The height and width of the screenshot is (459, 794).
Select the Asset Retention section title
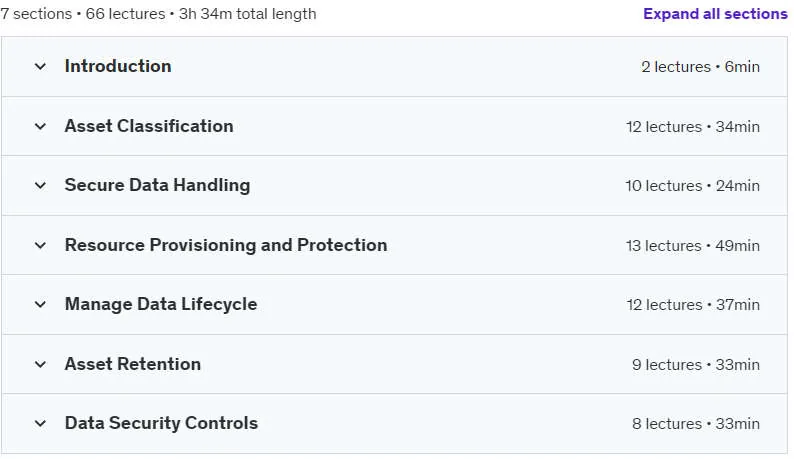coord(133,364)
